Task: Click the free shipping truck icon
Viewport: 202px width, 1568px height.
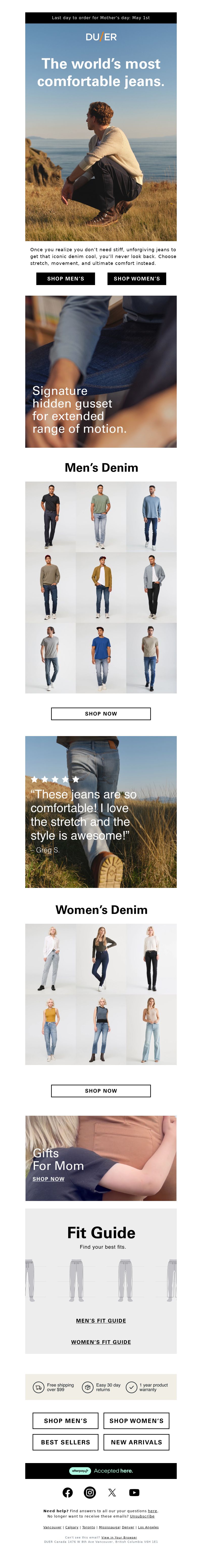Action: click(x=38, y=1387)
